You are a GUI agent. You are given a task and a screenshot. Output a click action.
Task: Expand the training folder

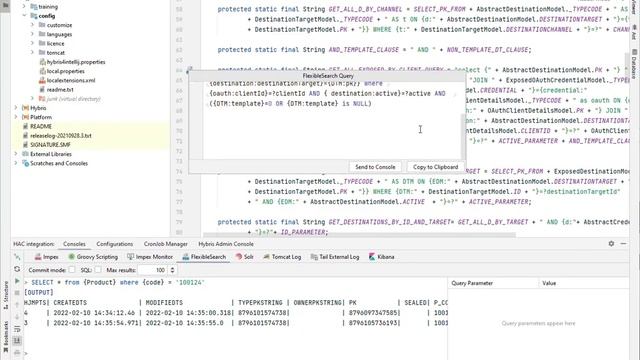click(24, 7)
